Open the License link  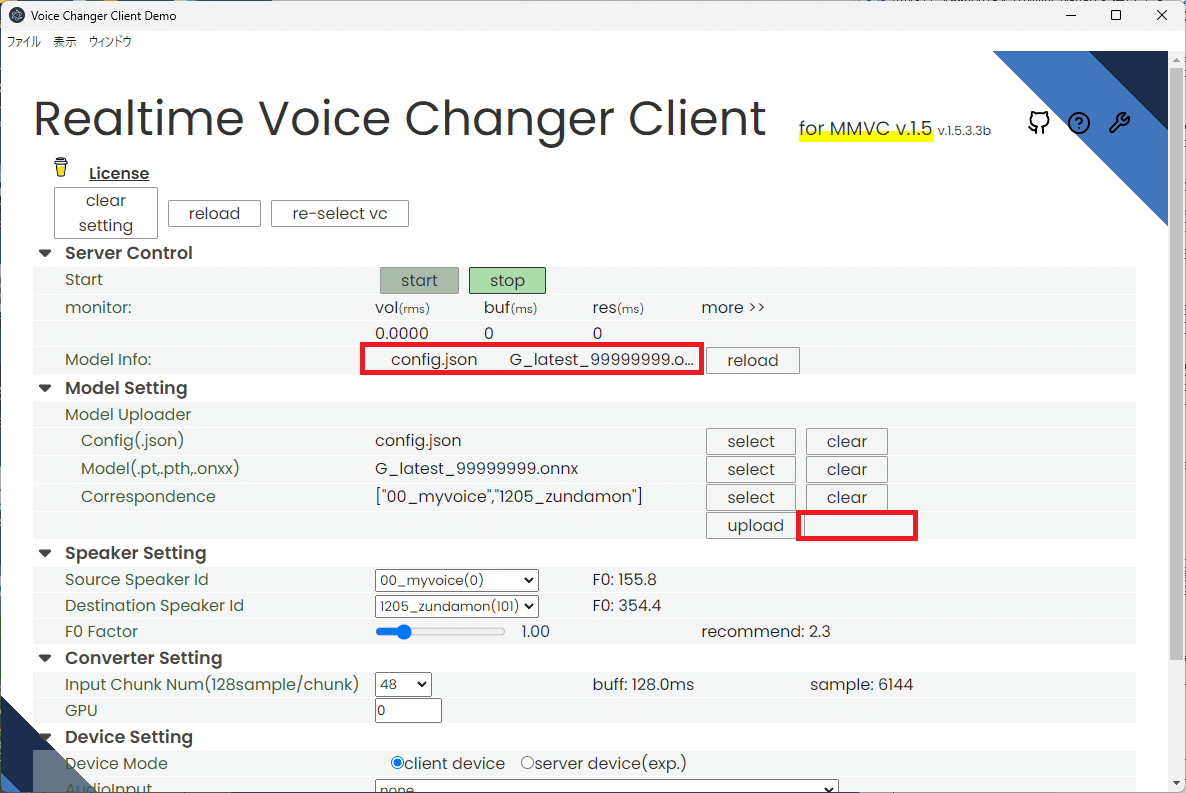click(119, 173)
